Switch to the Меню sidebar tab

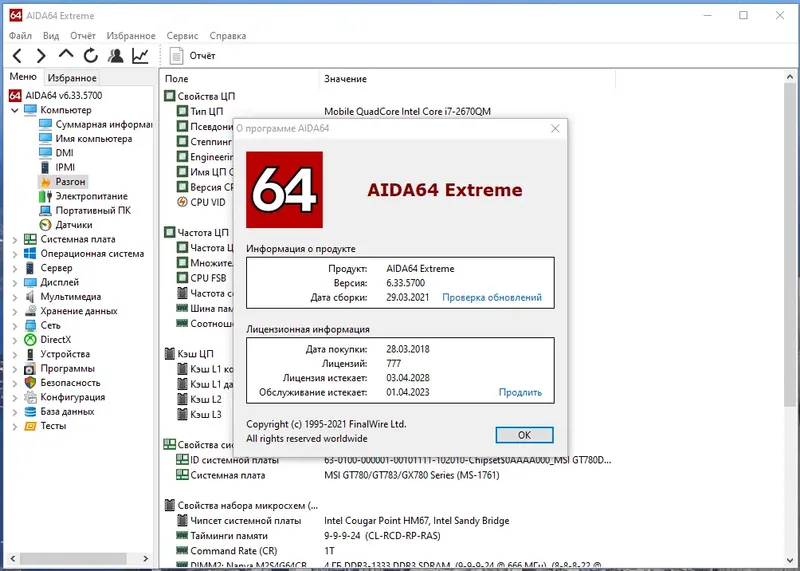click(23, 77)
